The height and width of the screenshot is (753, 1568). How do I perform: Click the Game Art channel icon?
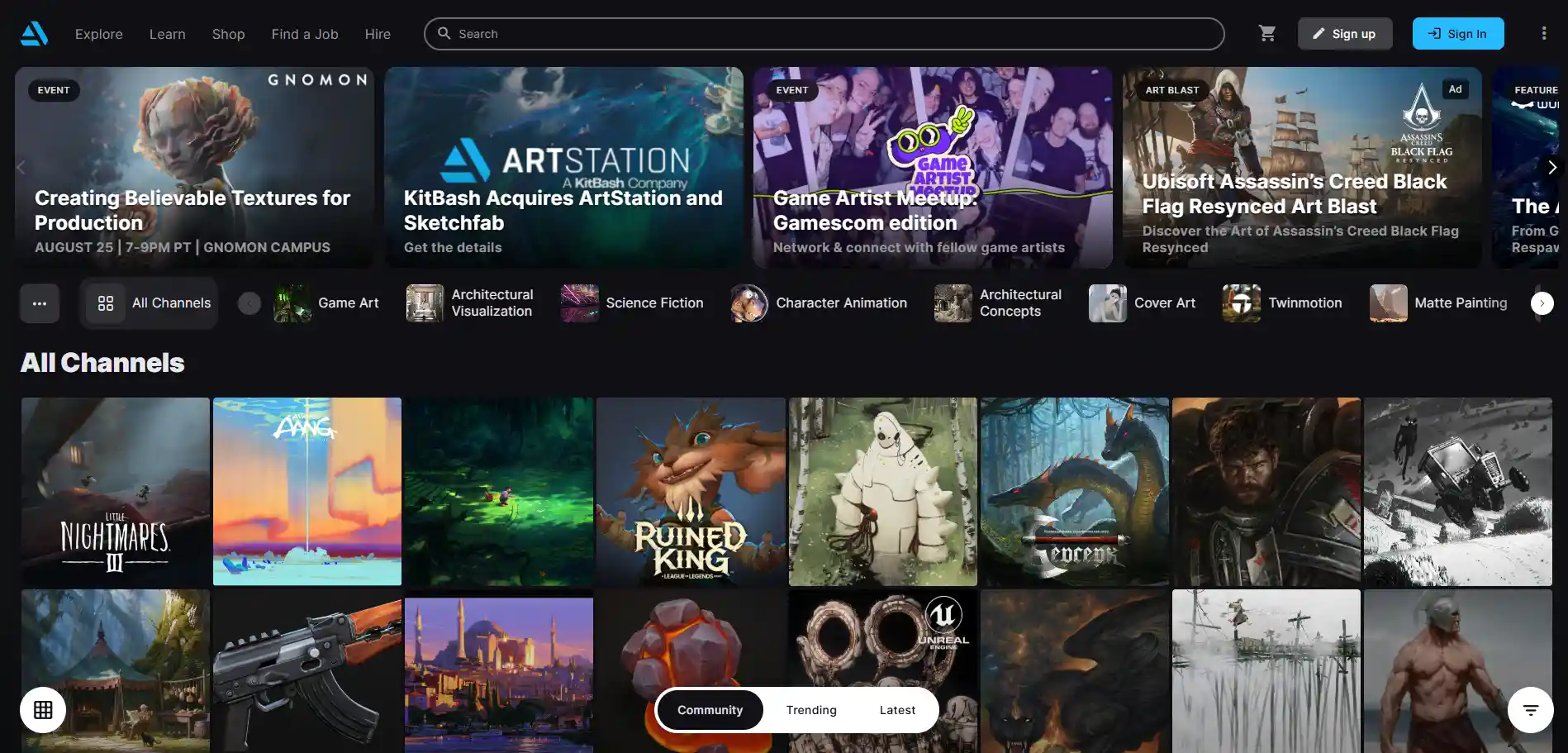tap(292, 303)
